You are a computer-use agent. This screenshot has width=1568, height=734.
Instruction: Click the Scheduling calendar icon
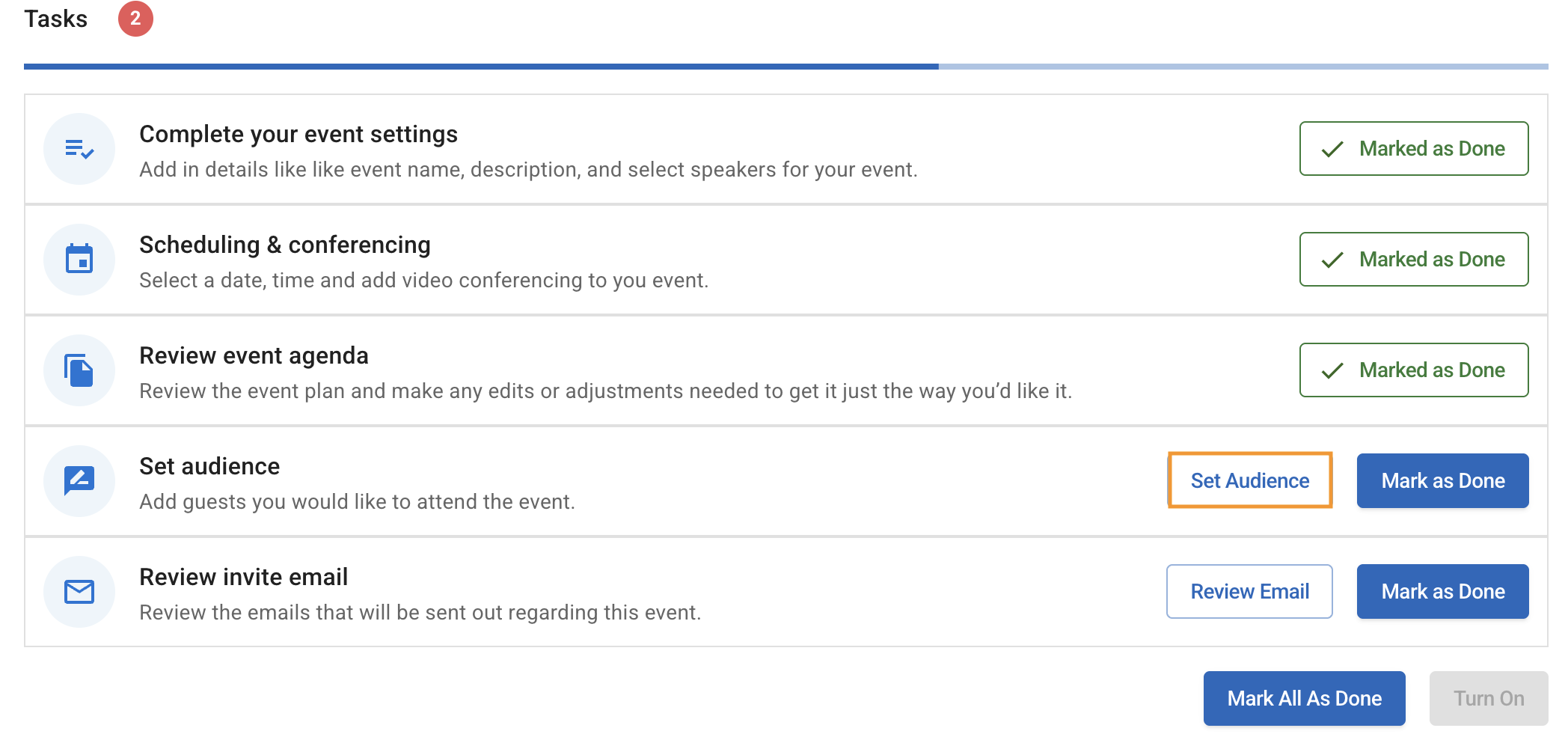(79, 260)
